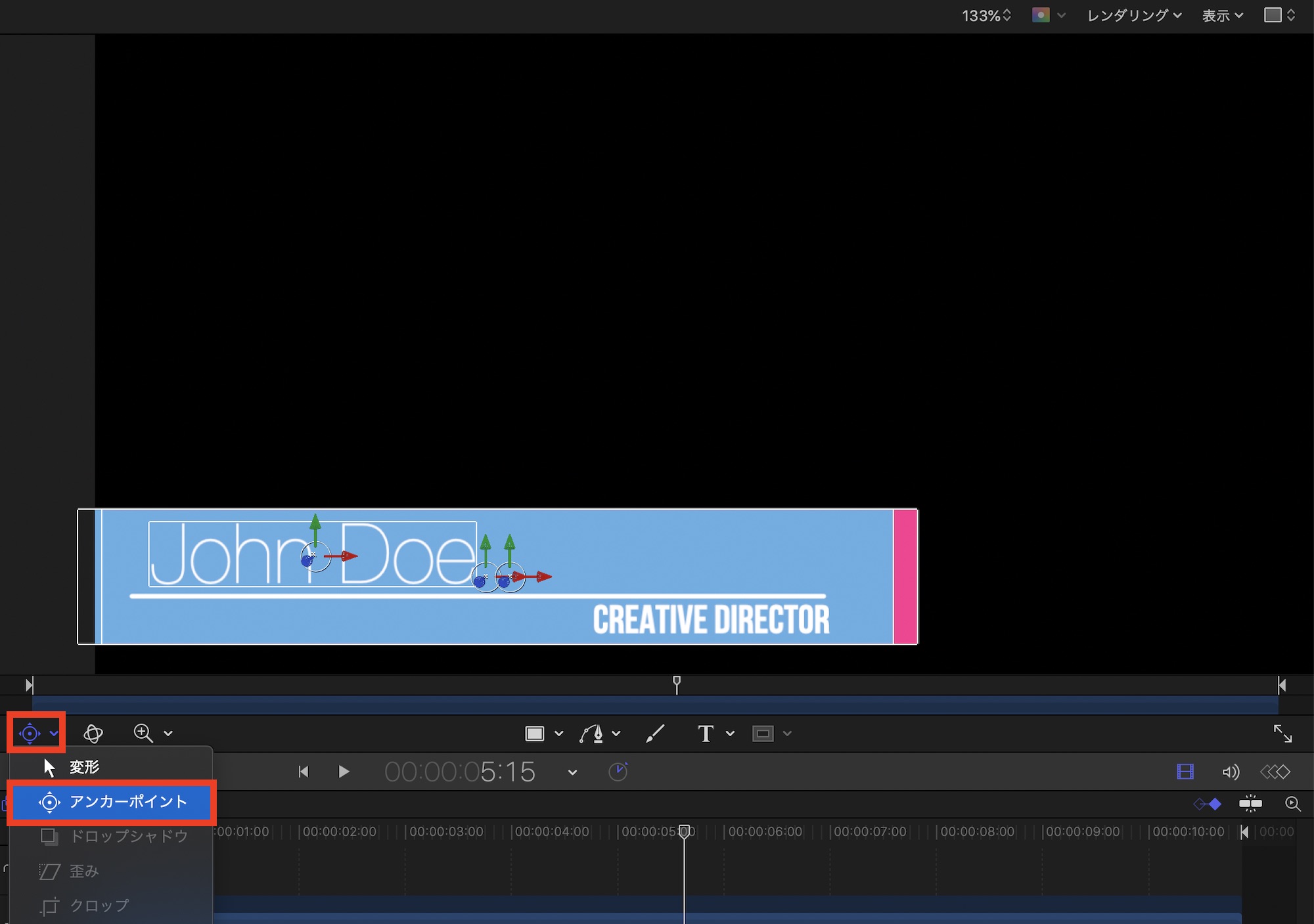
Task: Select the Bezier pen tool
Action: click(x=592, y=734)
